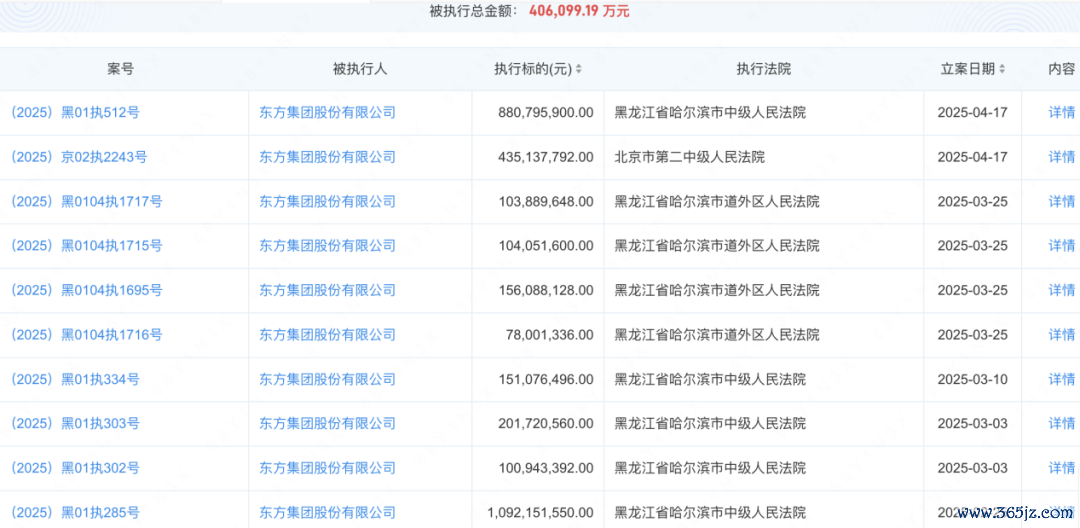Open 东方集团股份有限公司 in the 黑0104执1715号 row
The height and width of the screenshot is (528, 1080).
328,246
